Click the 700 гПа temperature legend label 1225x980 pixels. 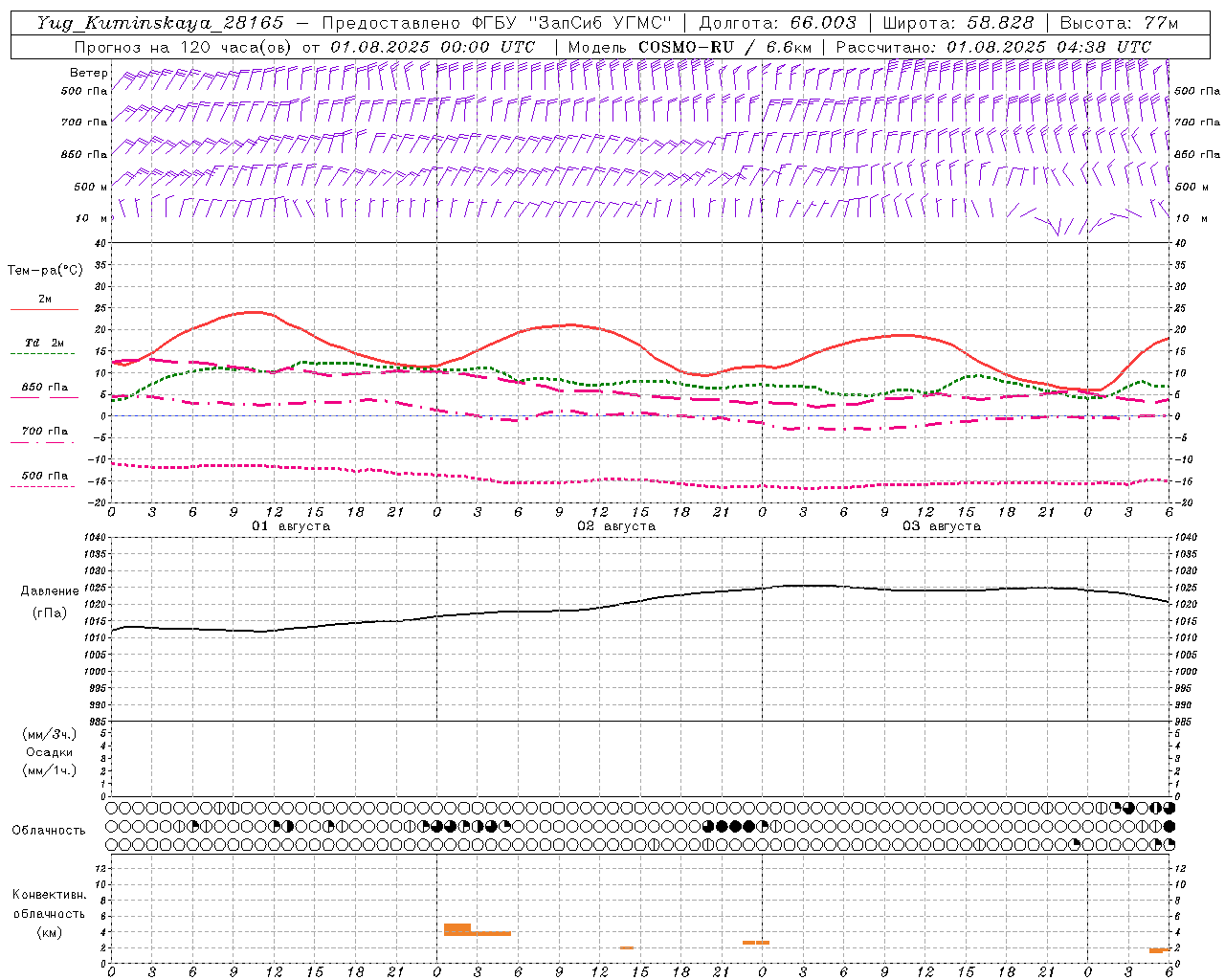pos(45,432)
